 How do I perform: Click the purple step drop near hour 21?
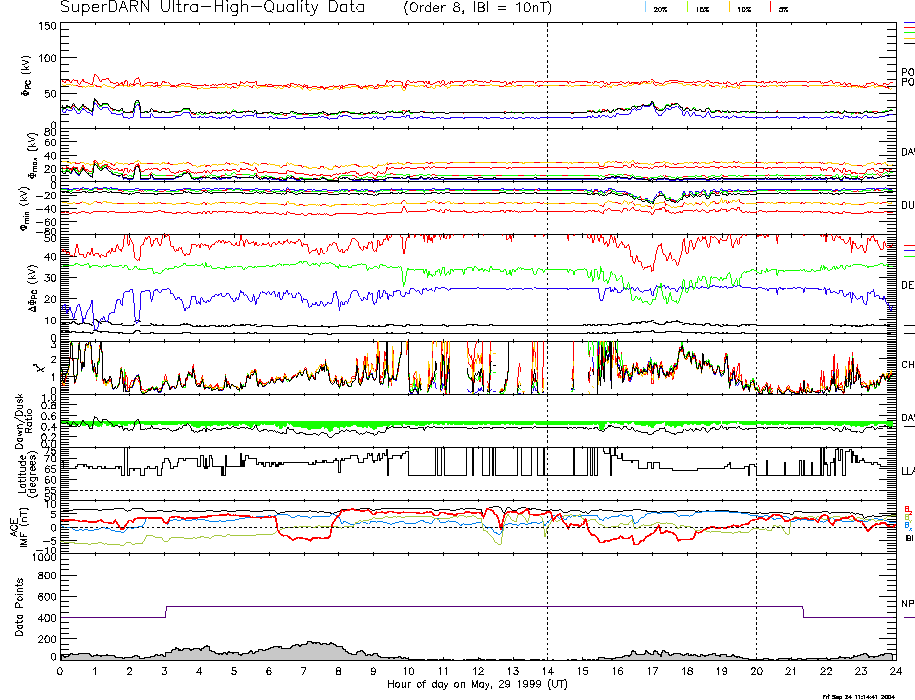pyautogui.click(x=803, y=612)
